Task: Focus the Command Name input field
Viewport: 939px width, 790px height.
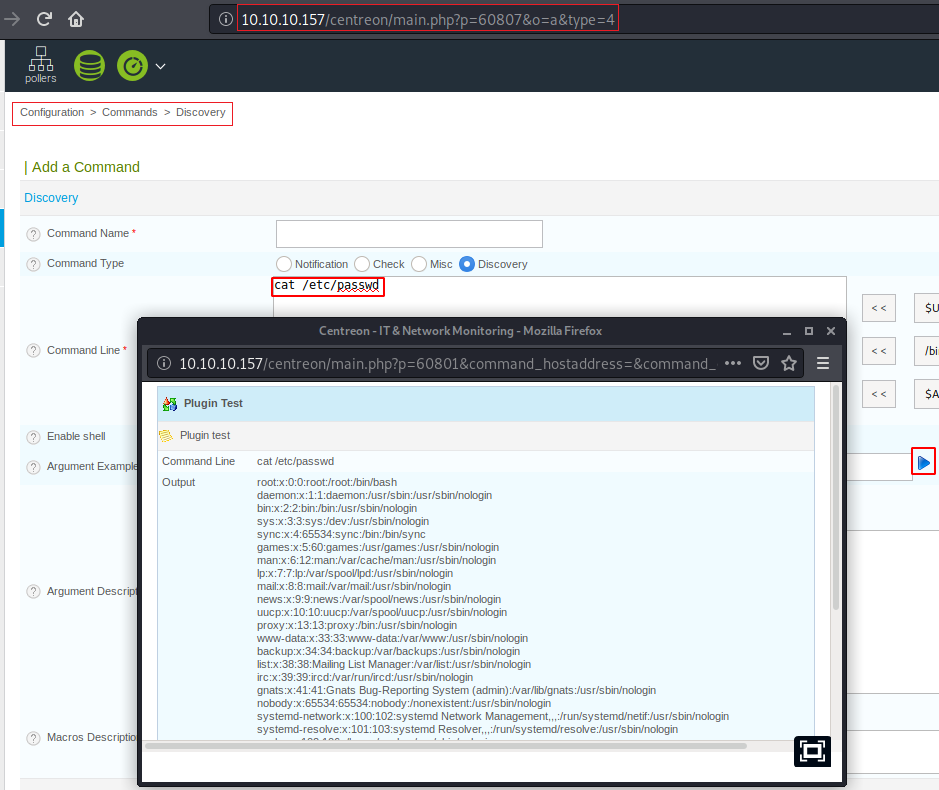Action: pyautogui.click(x=409, y=234)
